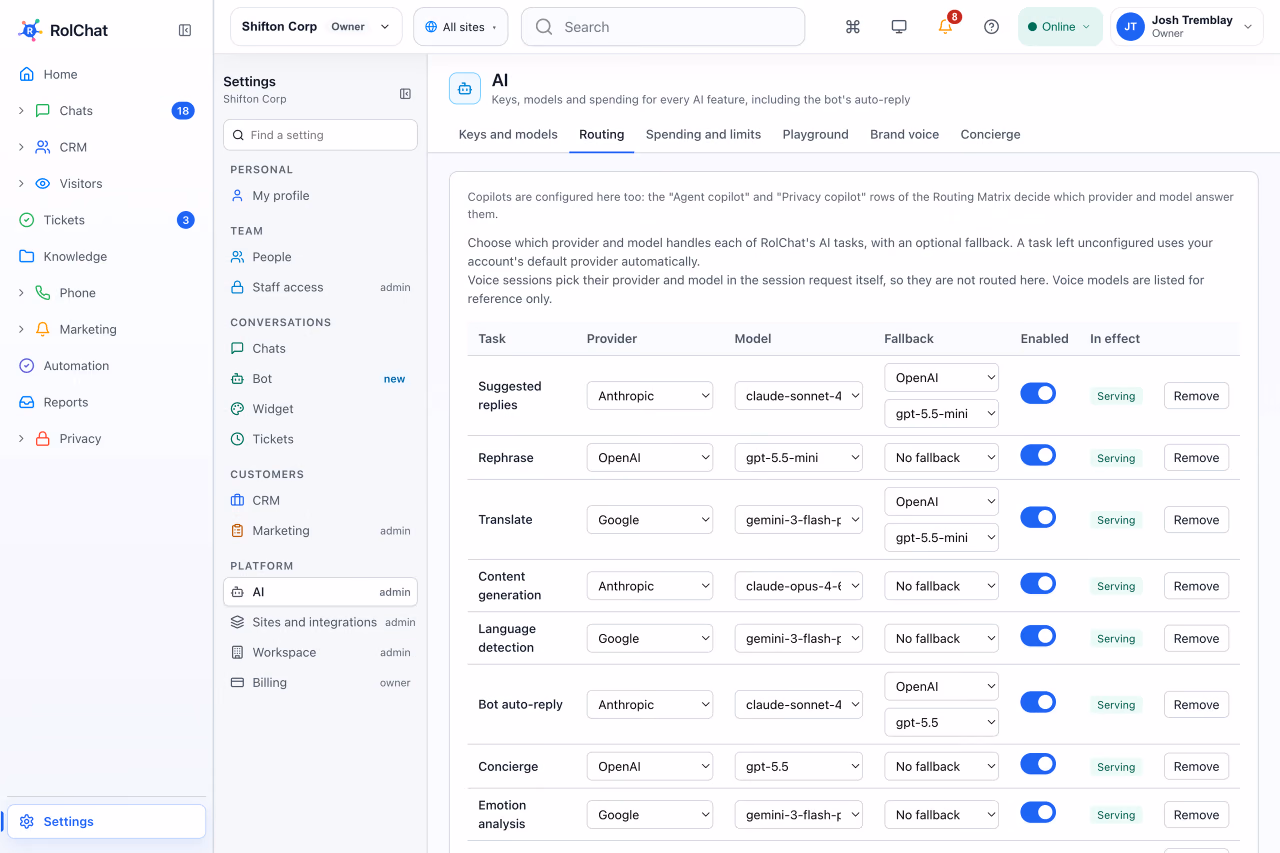Viewport: 1280px width, 853px height.
Task: Open the help question mark icon
Action: (992, 27)
